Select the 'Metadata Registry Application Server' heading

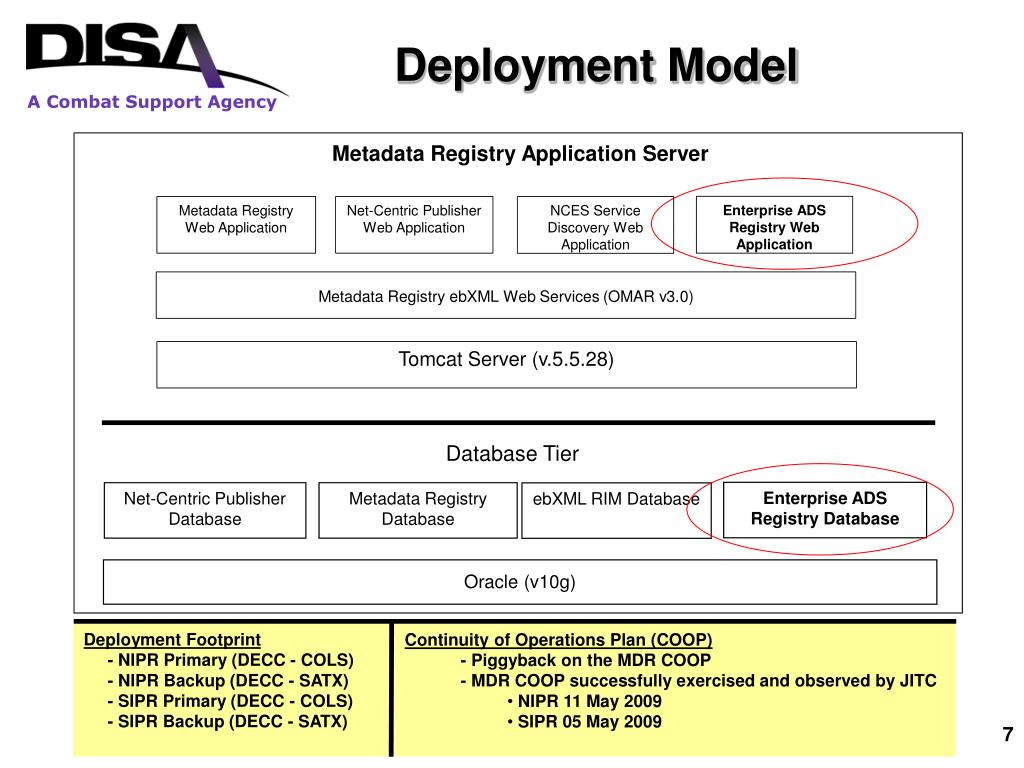tap(520, 153)
